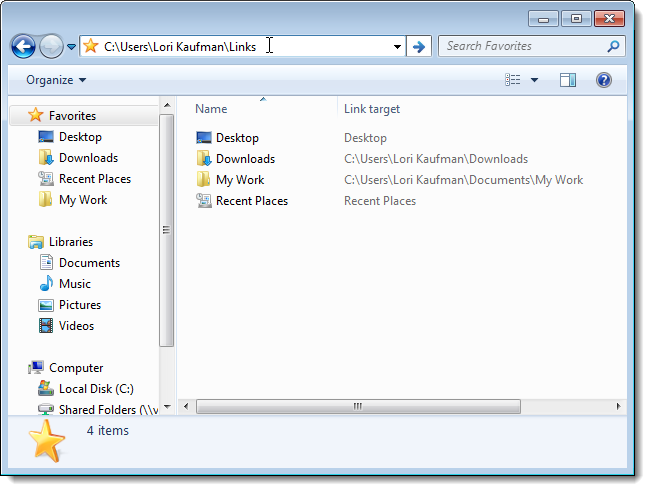Select the My Work folder in file list
Viewport: 650px width, 491px height.
coord(240,180)
